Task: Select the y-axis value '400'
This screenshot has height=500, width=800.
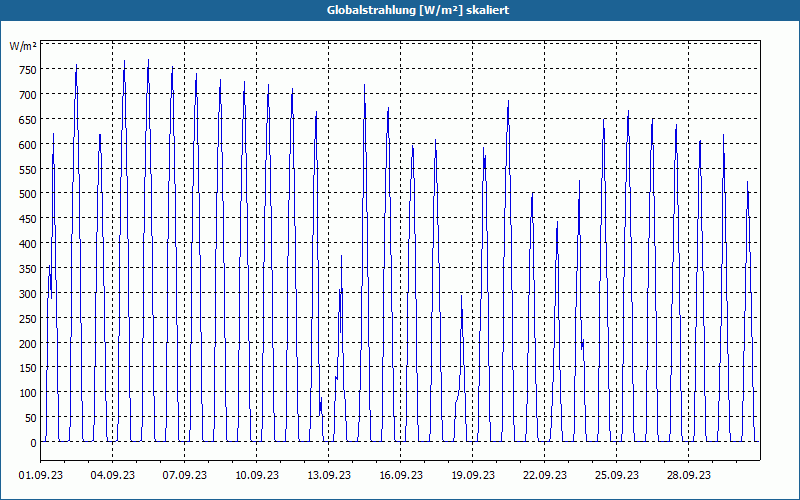Action: 28,244
